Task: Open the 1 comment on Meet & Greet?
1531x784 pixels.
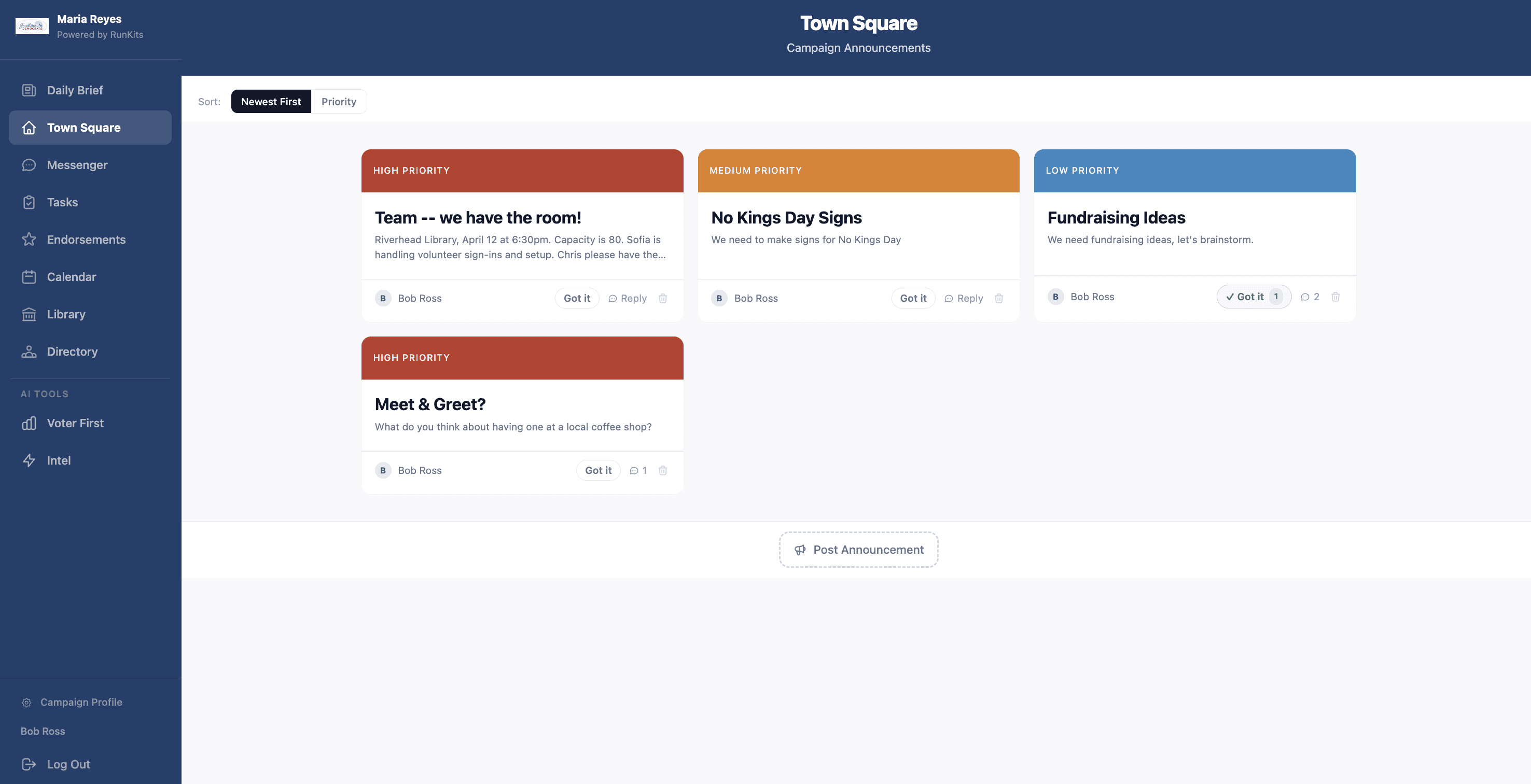Action: pyautogui.click(x=638, y=471)
